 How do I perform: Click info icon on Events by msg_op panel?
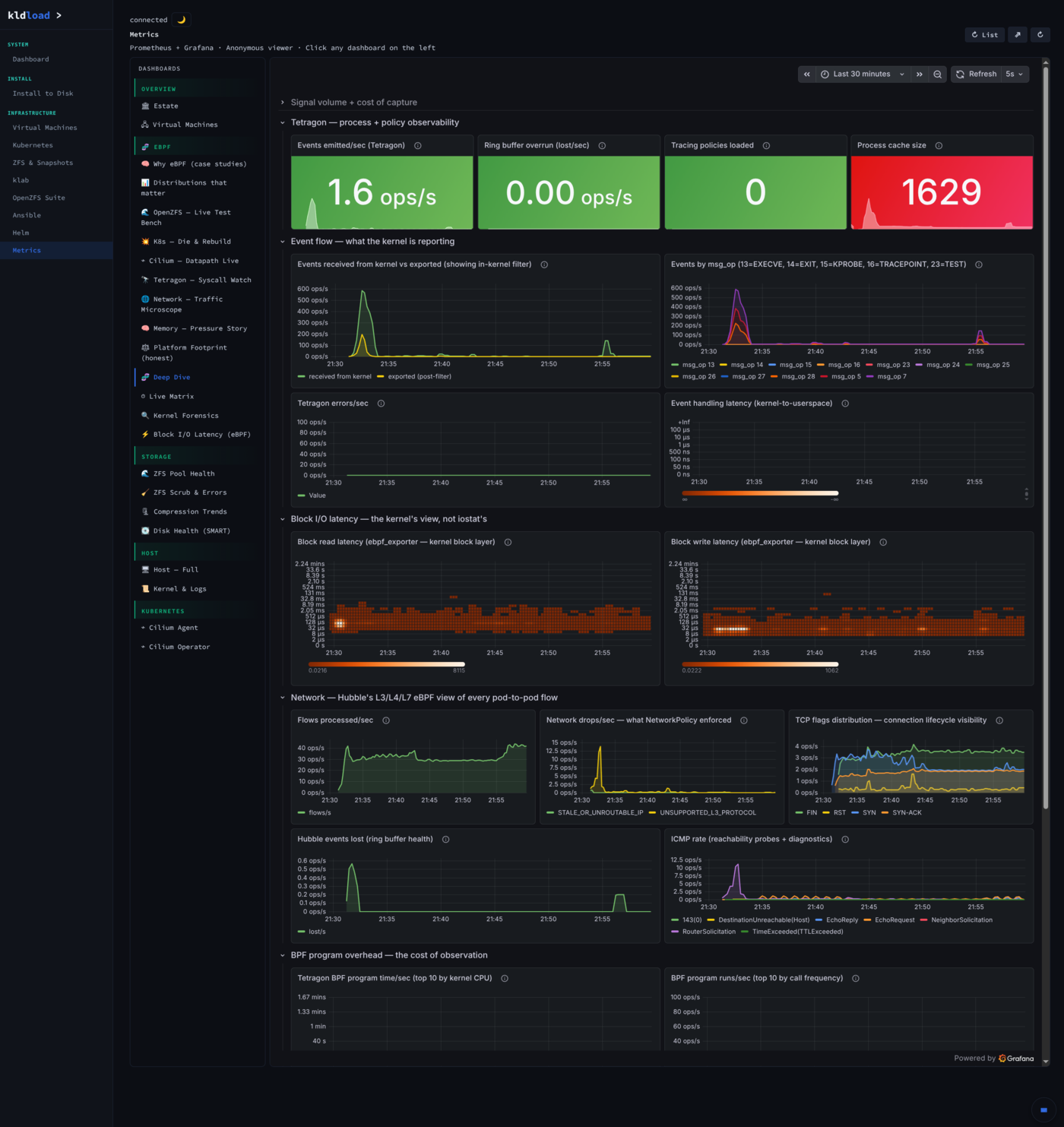979,264
